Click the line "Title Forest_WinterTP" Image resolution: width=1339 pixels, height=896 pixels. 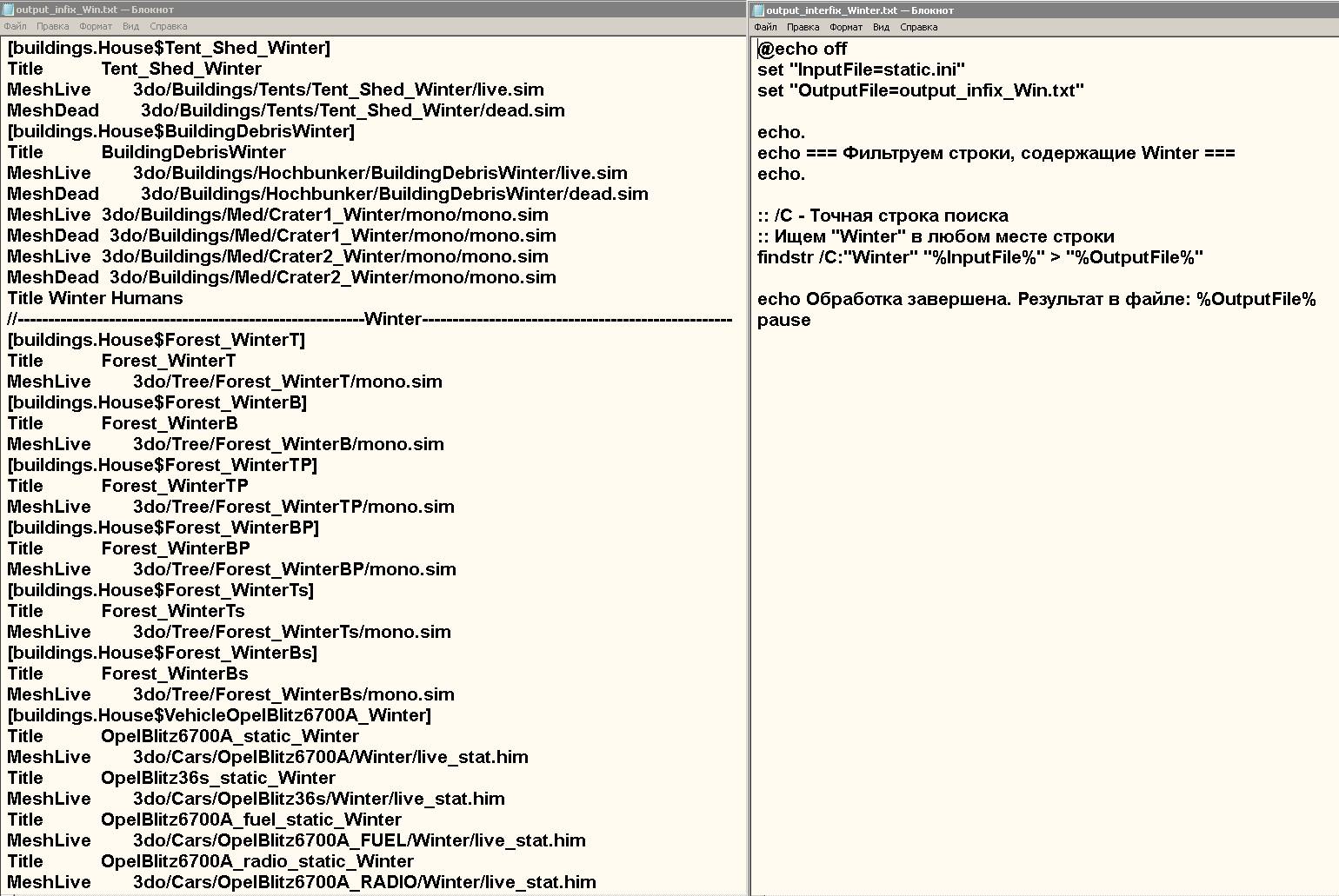[x=128, y=486]
